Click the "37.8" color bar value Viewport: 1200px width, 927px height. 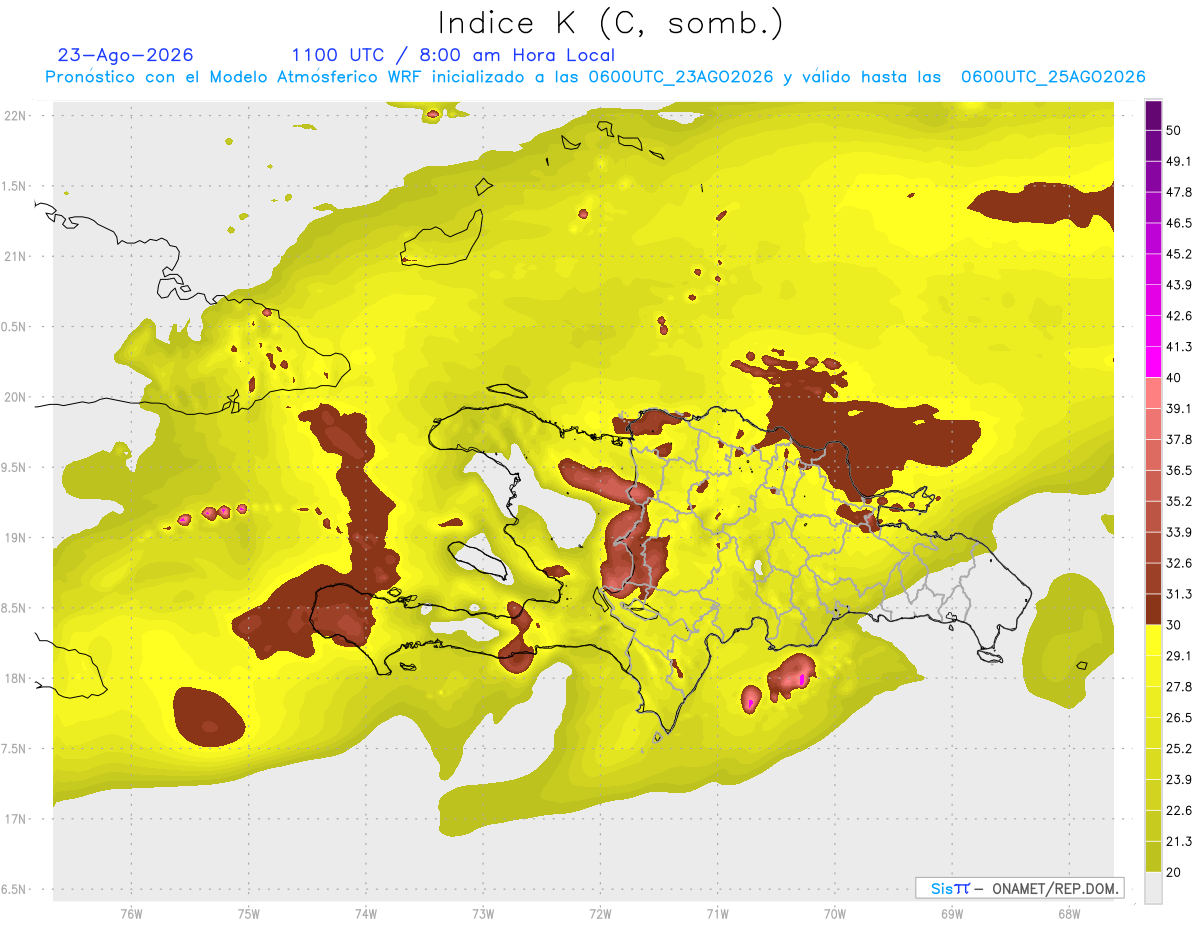pos(1179,439)
